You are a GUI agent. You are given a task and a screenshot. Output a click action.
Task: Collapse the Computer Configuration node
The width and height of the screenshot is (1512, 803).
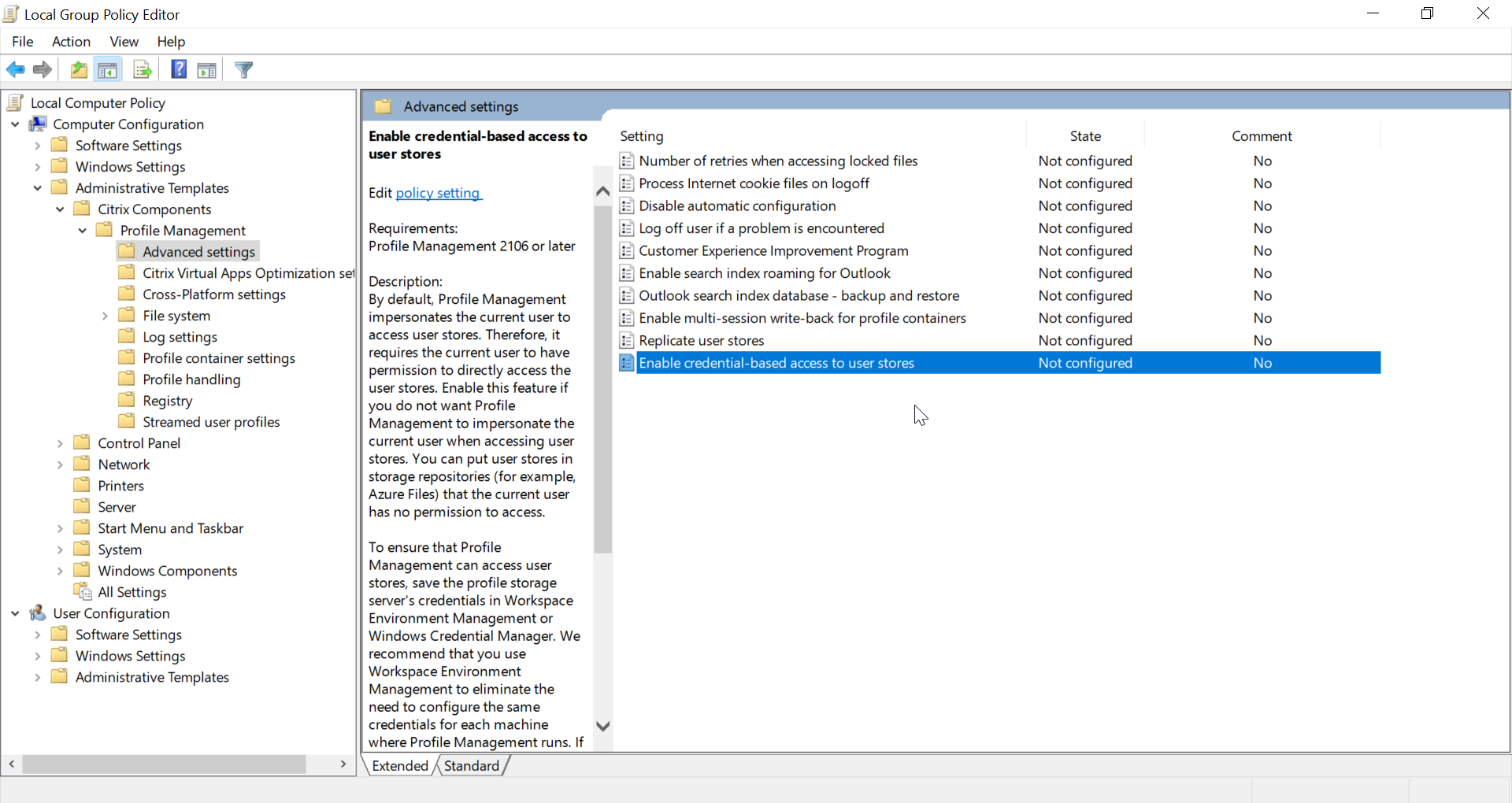pyautogui.click(x=15, y=124)
